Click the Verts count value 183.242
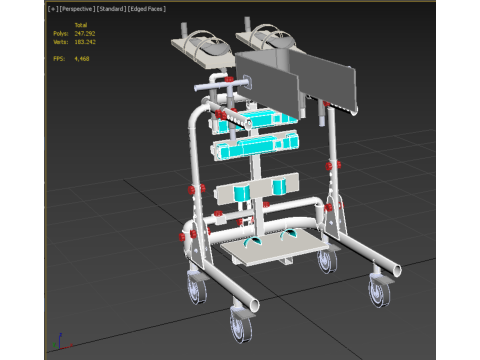The image size is (480, 360). pos(85,42)
